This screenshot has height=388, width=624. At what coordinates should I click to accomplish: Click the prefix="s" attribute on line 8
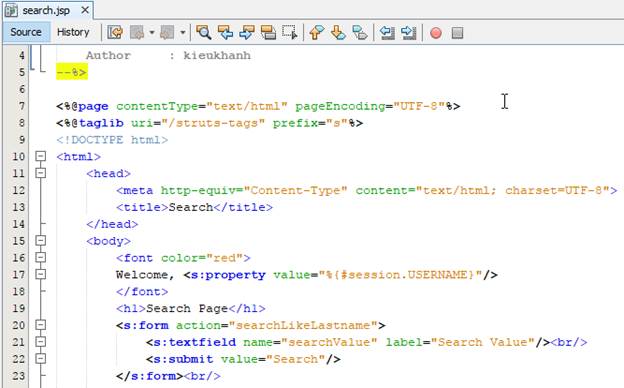pos(310,123)
